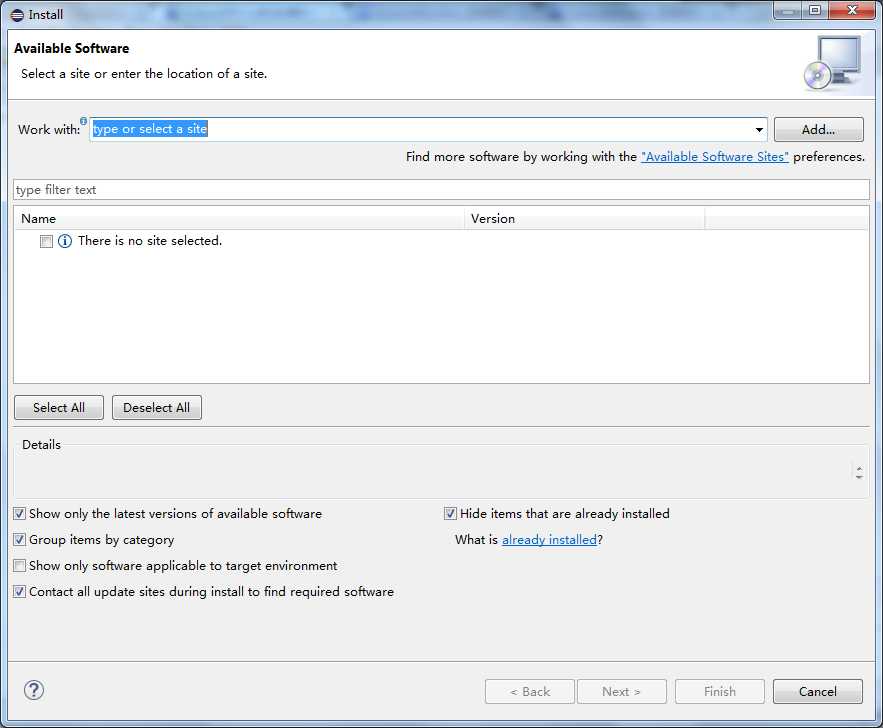Click the info icon beside 'There is no site selected'
The width and height of the screenshot is (883, 728).
click(65, 242)
